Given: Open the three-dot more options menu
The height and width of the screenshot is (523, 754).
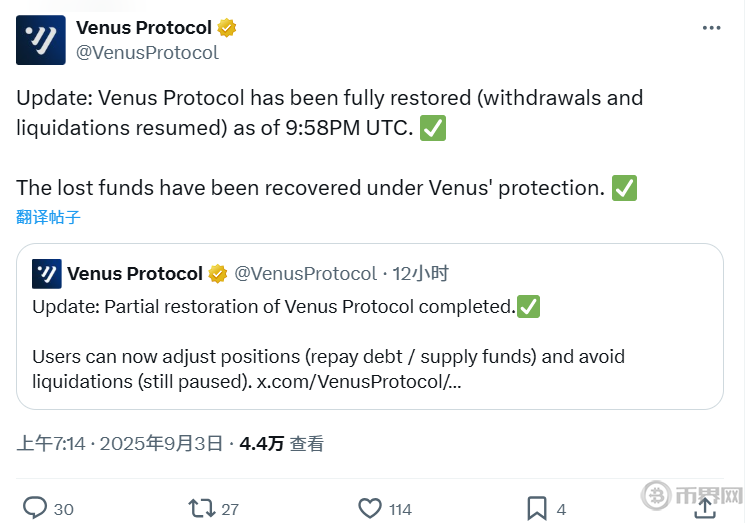Looking at the screenshot, I should tap(711, 28).
